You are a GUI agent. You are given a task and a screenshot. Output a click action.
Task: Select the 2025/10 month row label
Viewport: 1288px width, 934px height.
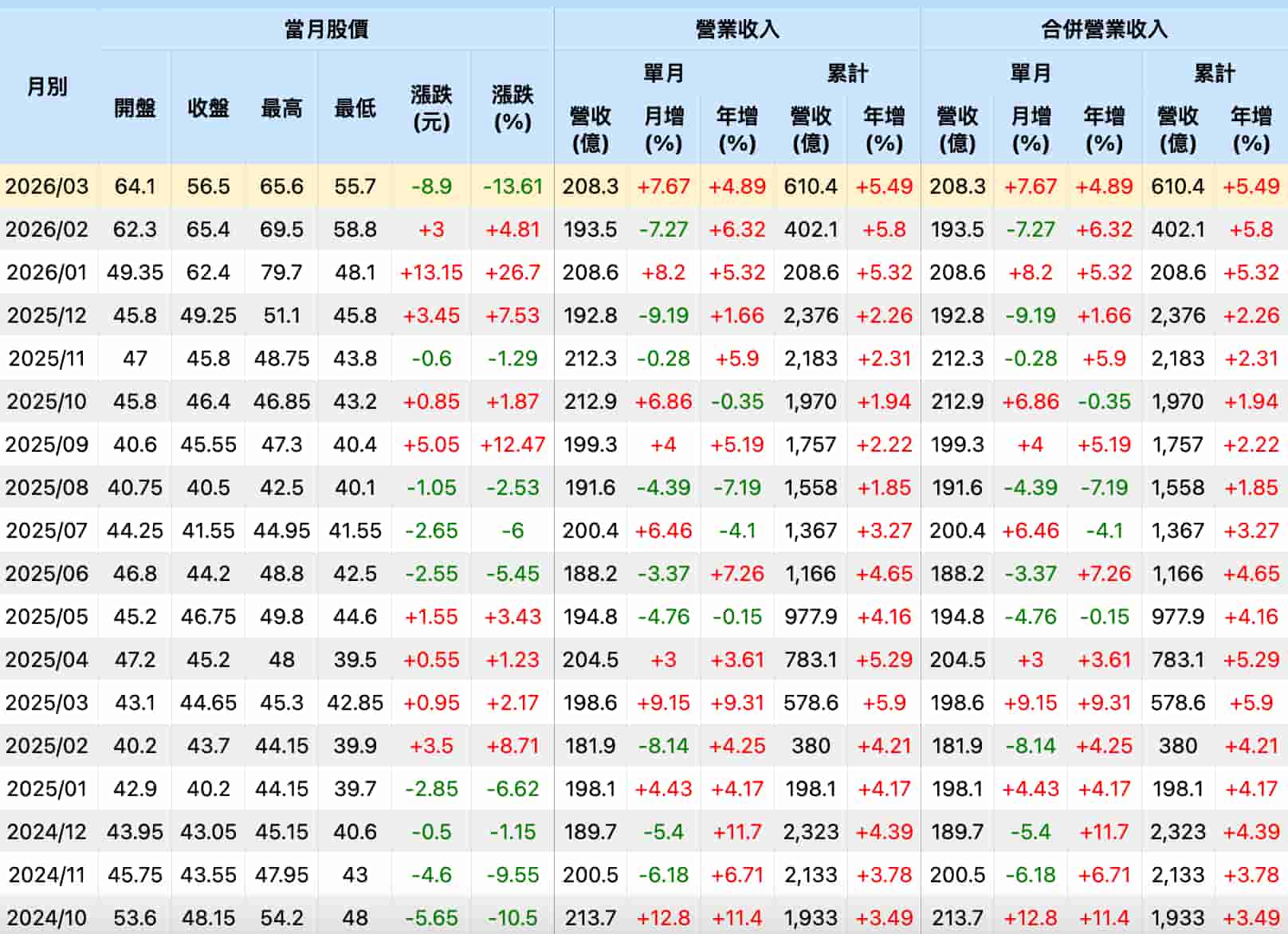[47, 402]
